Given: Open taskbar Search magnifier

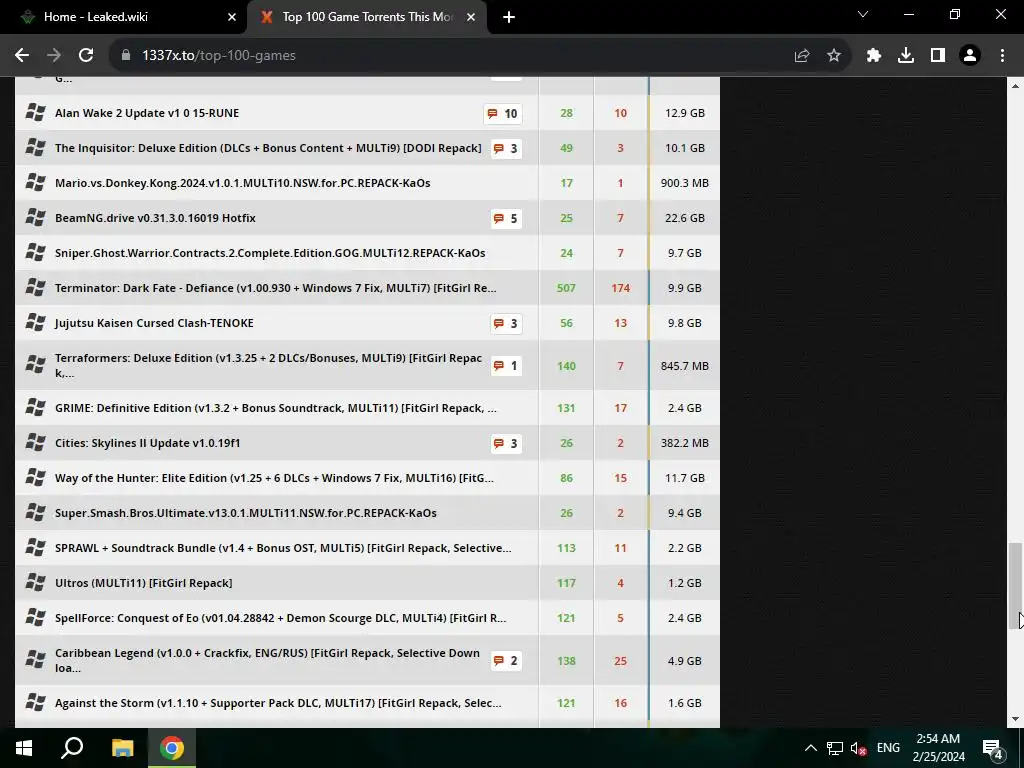Looking at the screenshot, I should pos(72,748).
